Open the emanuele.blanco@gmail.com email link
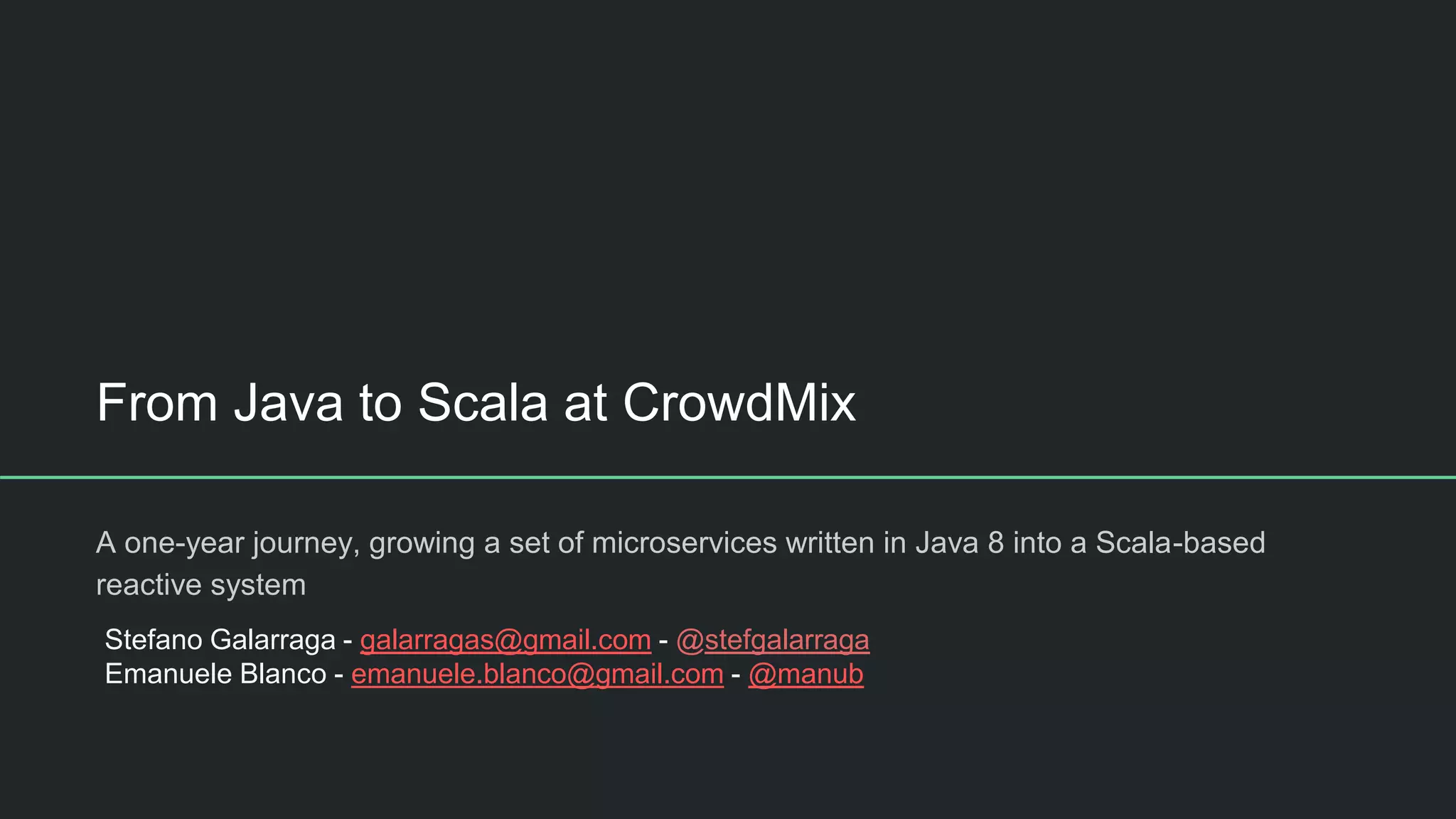This screenshot has width=1456, height=819. pos(537,674)
